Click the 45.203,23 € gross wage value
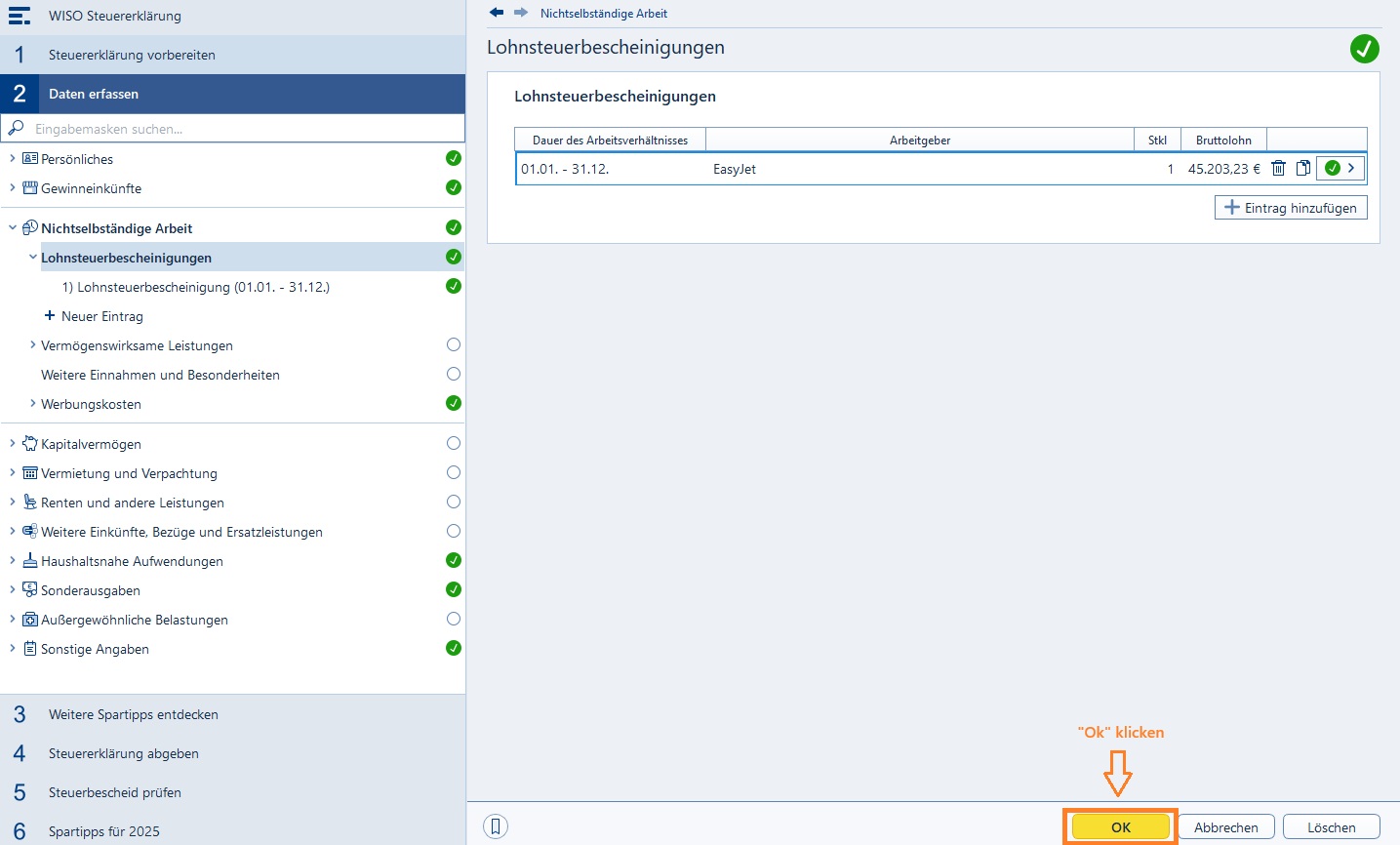 [x=1223, y=169]
